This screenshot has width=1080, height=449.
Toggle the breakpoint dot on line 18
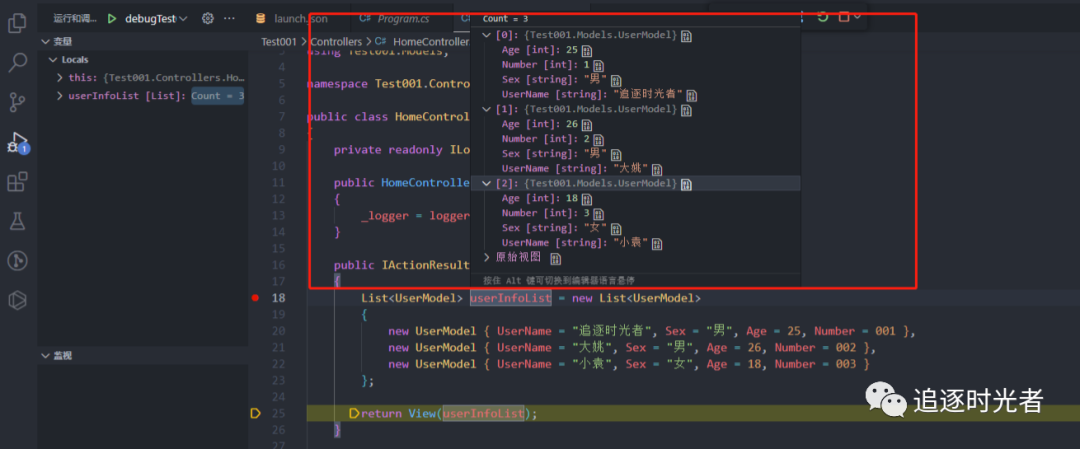pyautogui.click(x=256, y=298)
